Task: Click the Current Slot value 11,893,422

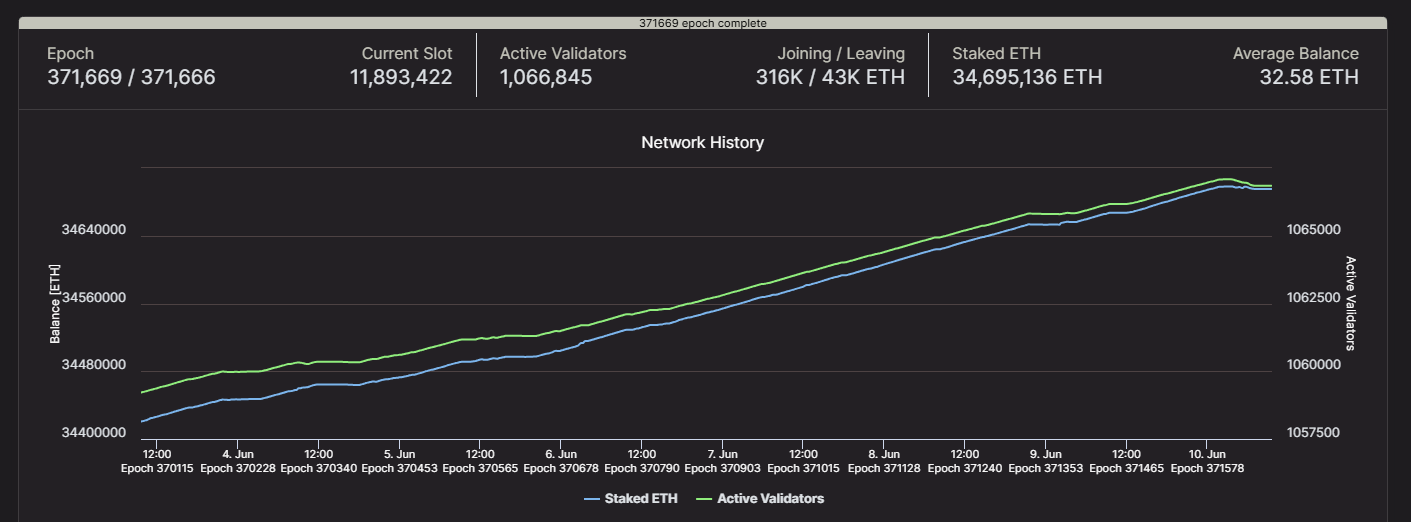Action: (401, 77)
